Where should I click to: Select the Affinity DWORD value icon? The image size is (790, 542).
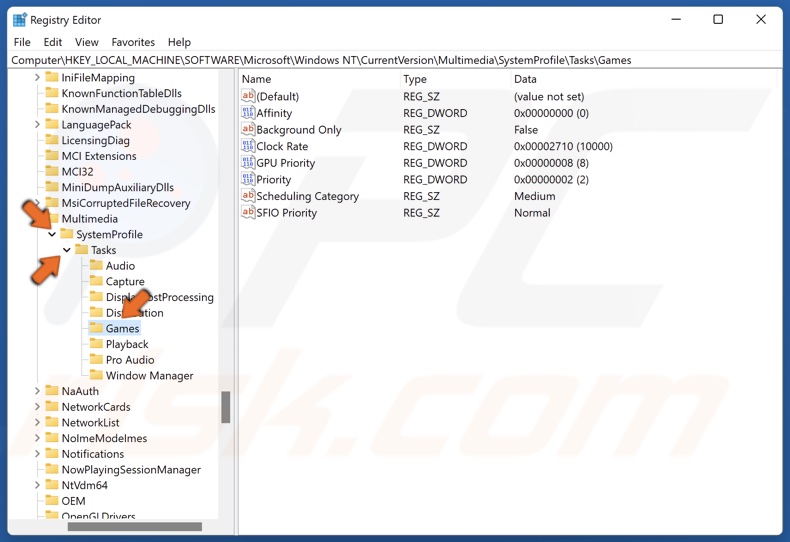click(x=248, y=112)
